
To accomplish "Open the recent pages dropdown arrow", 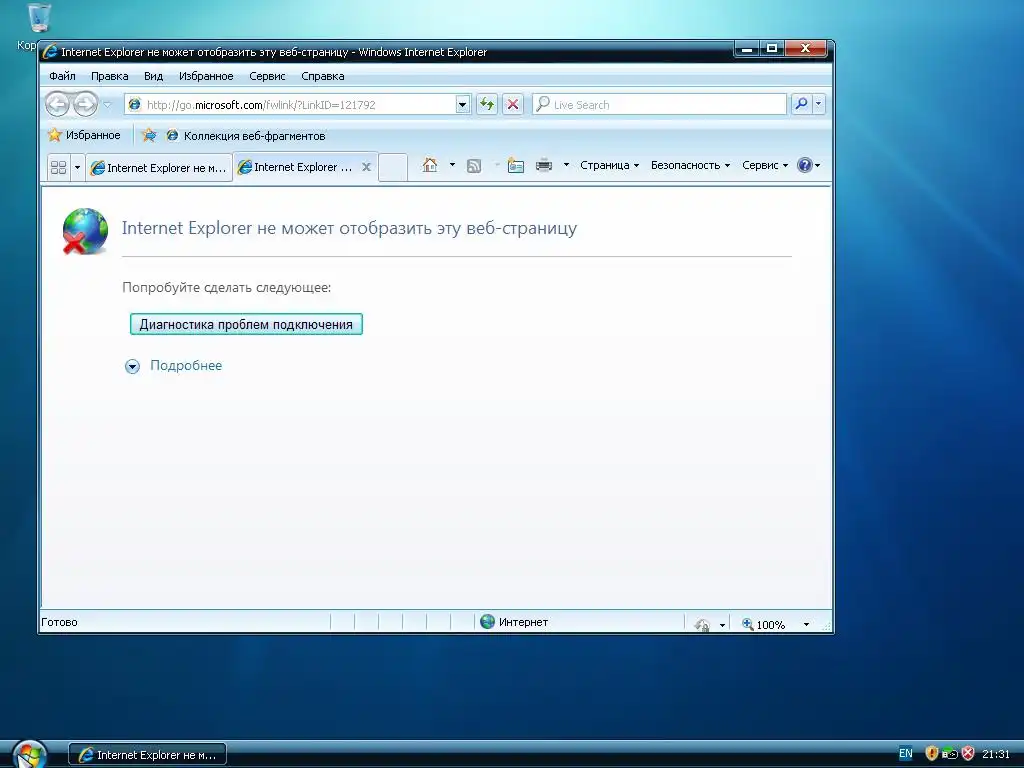I will (108, 104).
